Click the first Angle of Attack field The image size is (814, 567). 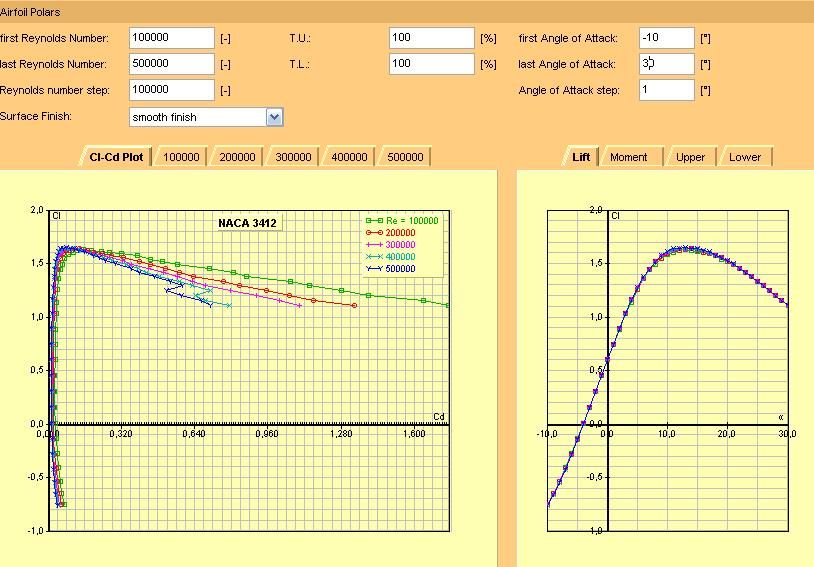pos(666,38)
